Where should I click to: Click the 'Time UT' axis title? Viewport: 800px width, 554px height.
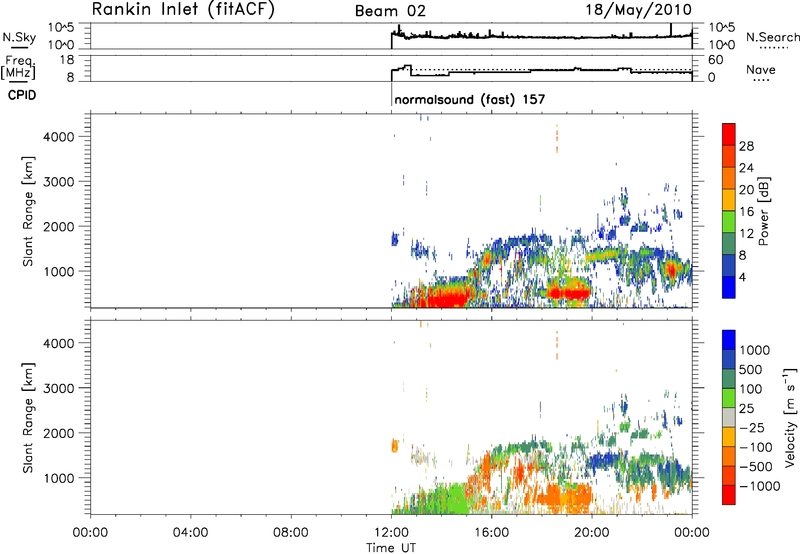click(x=391, y=548)
